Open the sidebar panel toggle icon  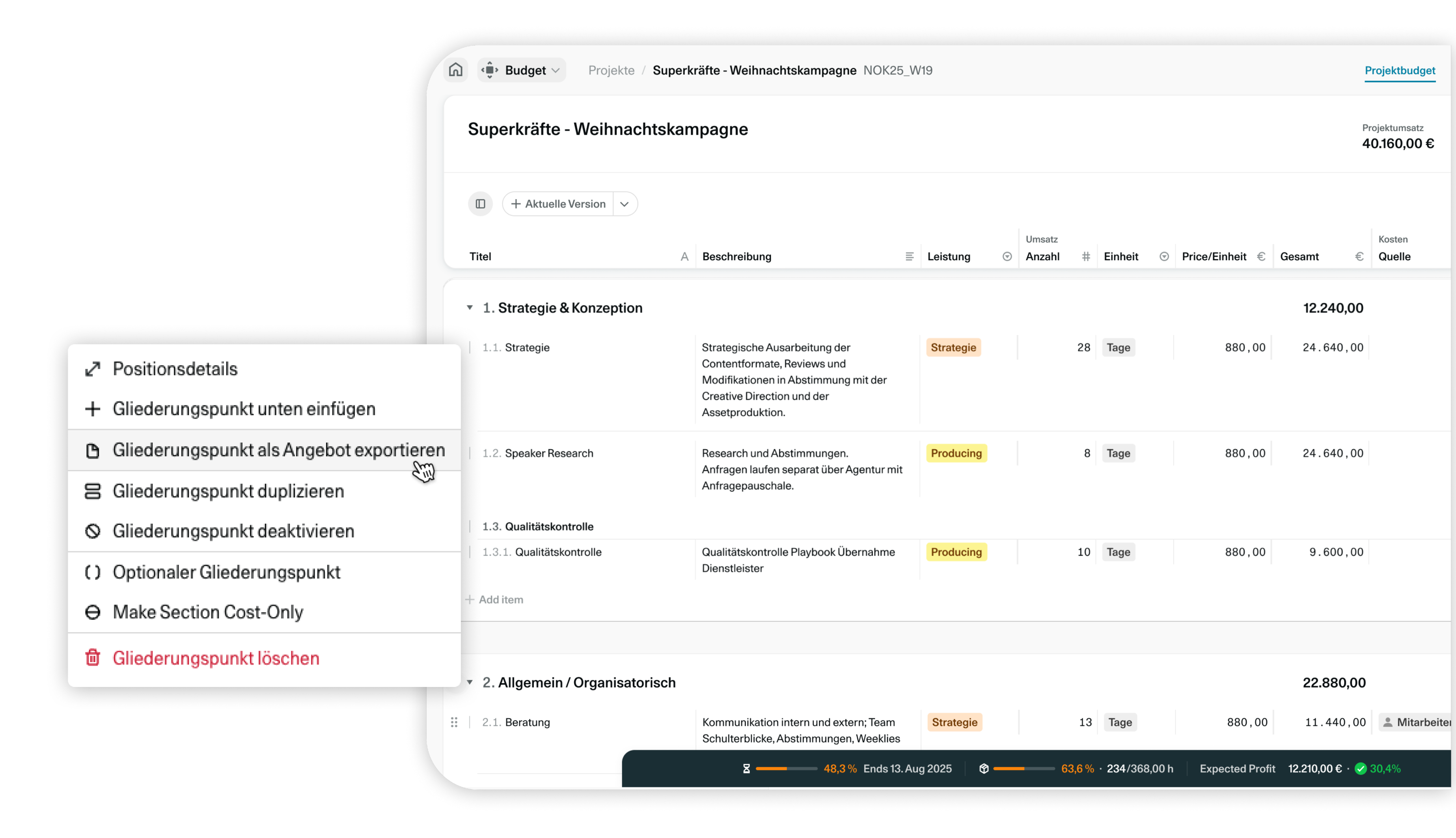click(x=480, y=204)
